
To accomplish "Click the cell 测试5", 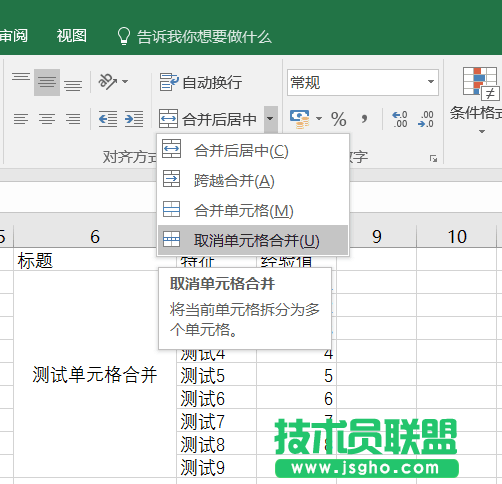I will 216,375.
